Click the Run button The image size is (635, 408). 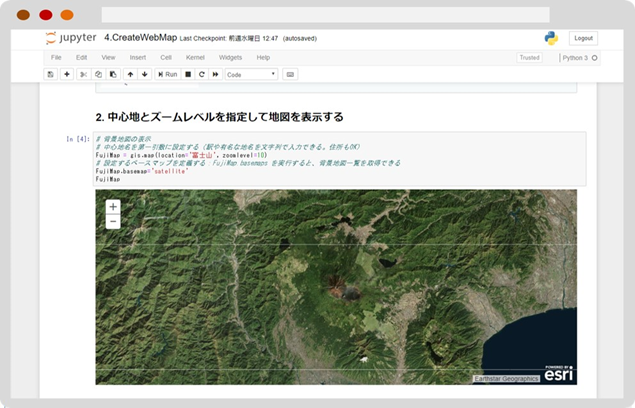(x=168, y=75)
